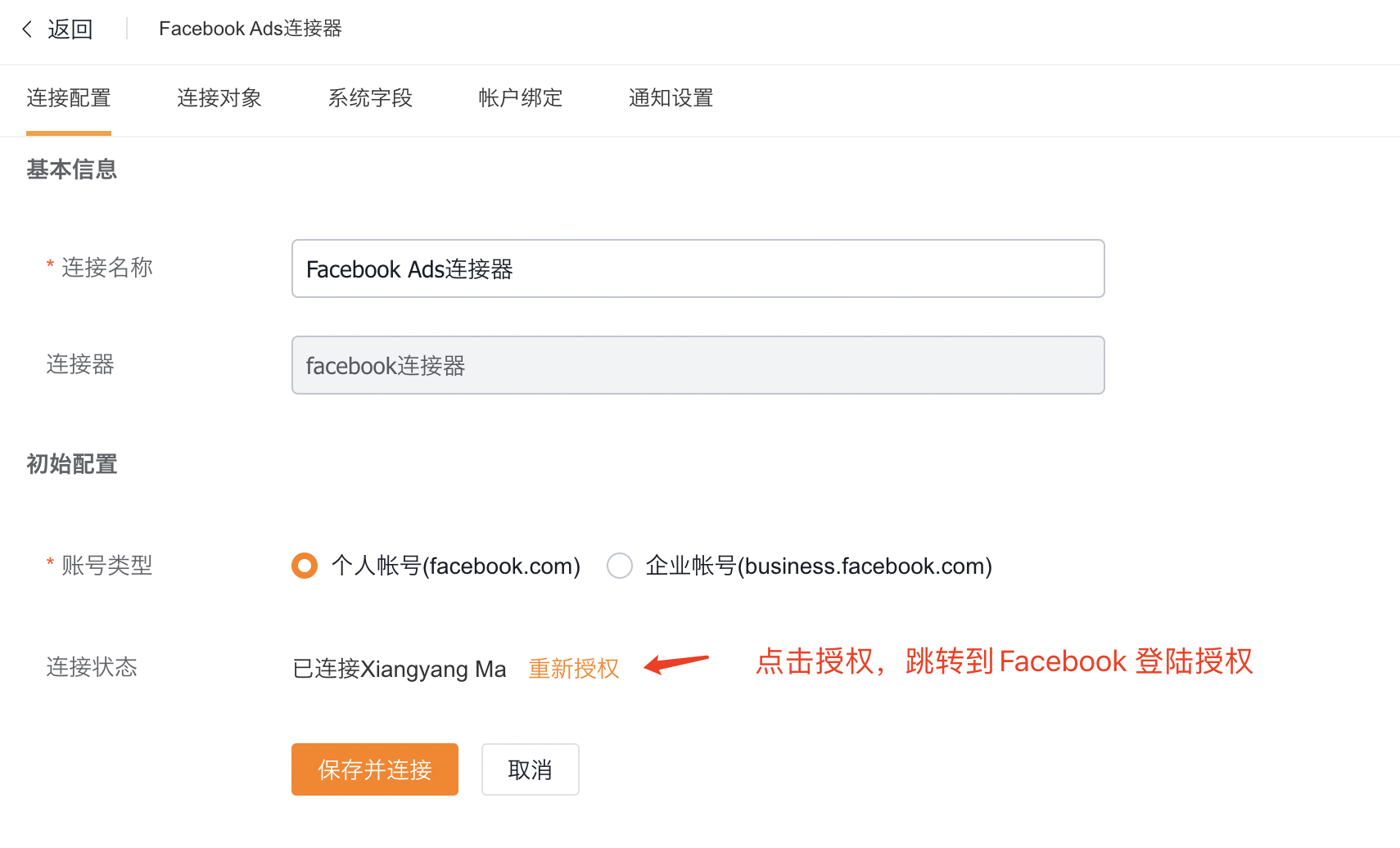
Task: Click the orange 保存并连接 button
Action: 375,769
